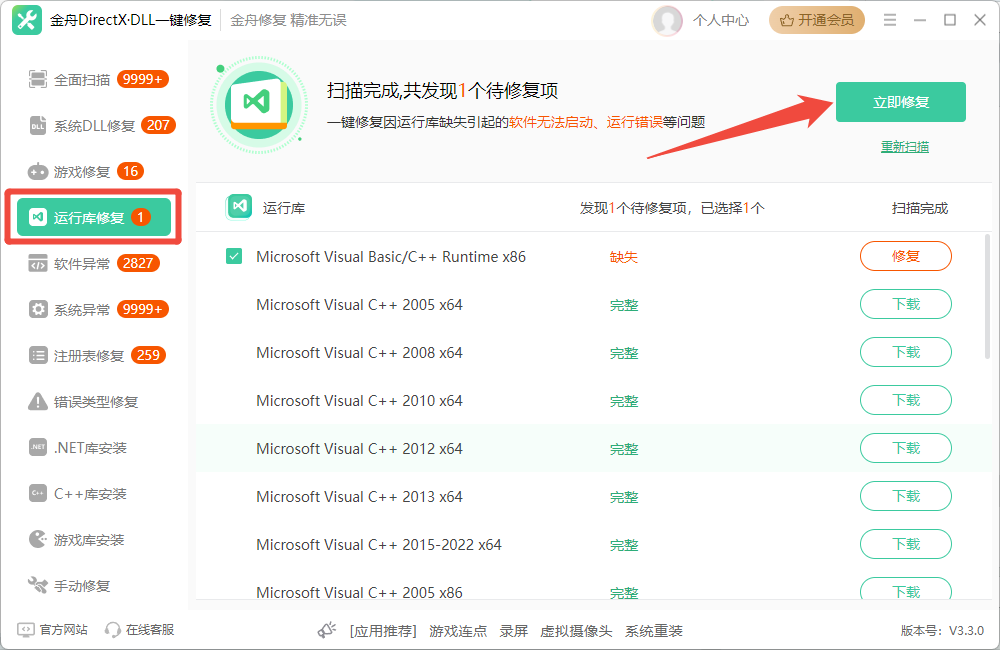Viewport: 1000px width, 650px height.
Task: Click the 全面扫描 sidebar icon
Action: [38, 79]
